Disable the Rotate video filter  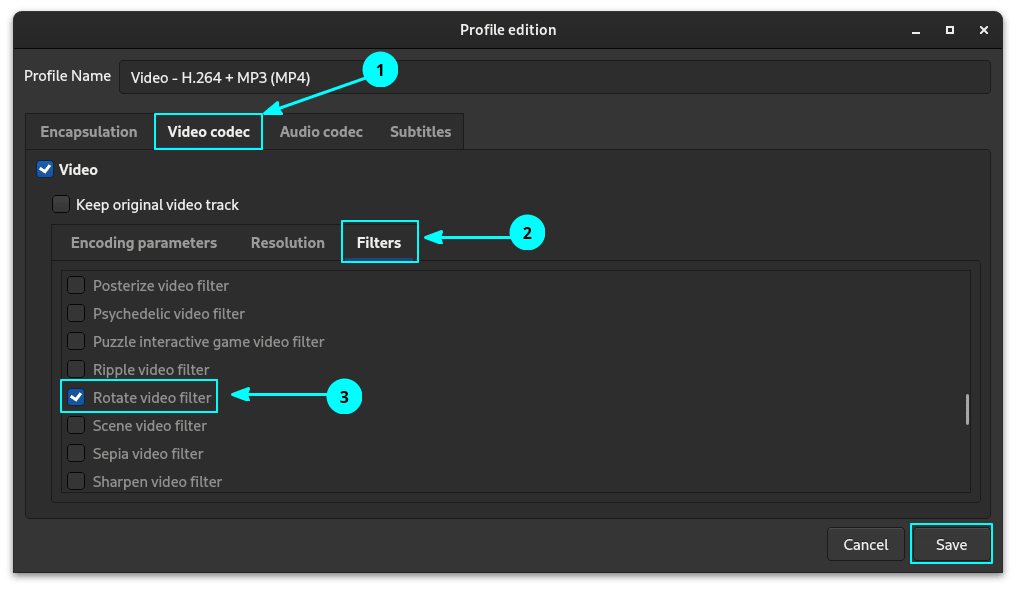[76, 398]
